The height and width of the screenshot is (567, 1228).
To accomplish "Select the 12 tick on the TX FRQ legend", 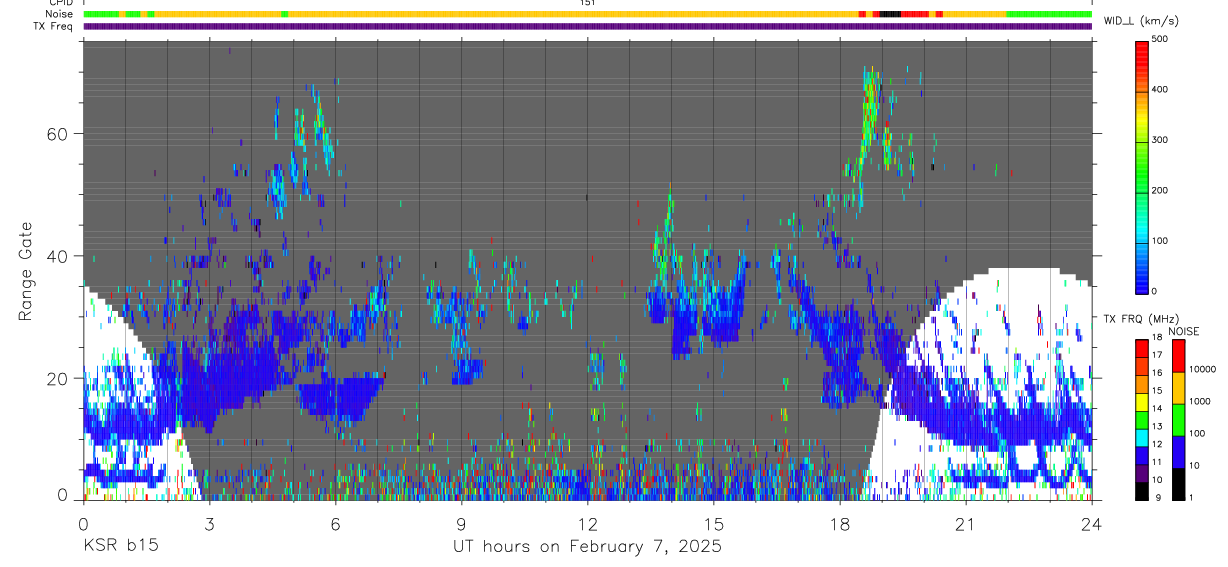I will click(x=1156, y=443).
